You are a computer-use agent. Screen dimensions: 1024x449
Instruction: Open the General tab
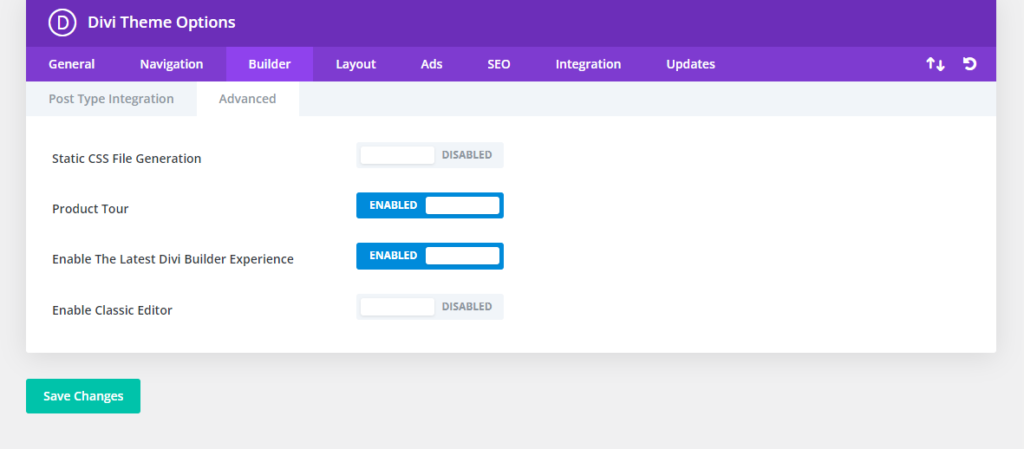click(72, 64)
